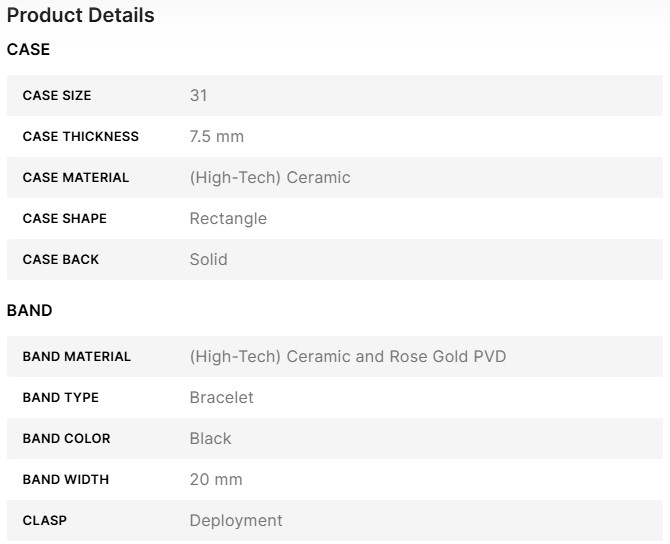Click the CASE THICKNESS label
This screenshot has height=544, width=670.
point(81,137)
